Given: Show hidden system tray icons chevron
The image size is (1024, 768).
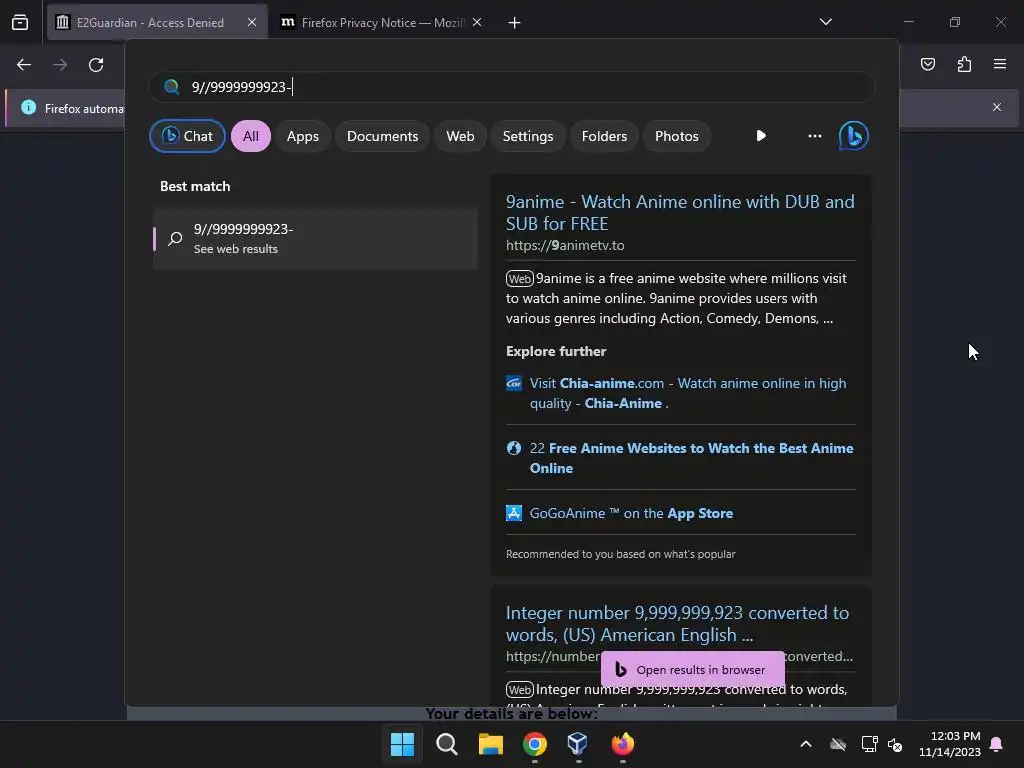Looking at the screenshot, I should pyautogui.click(x=806, y=744).
